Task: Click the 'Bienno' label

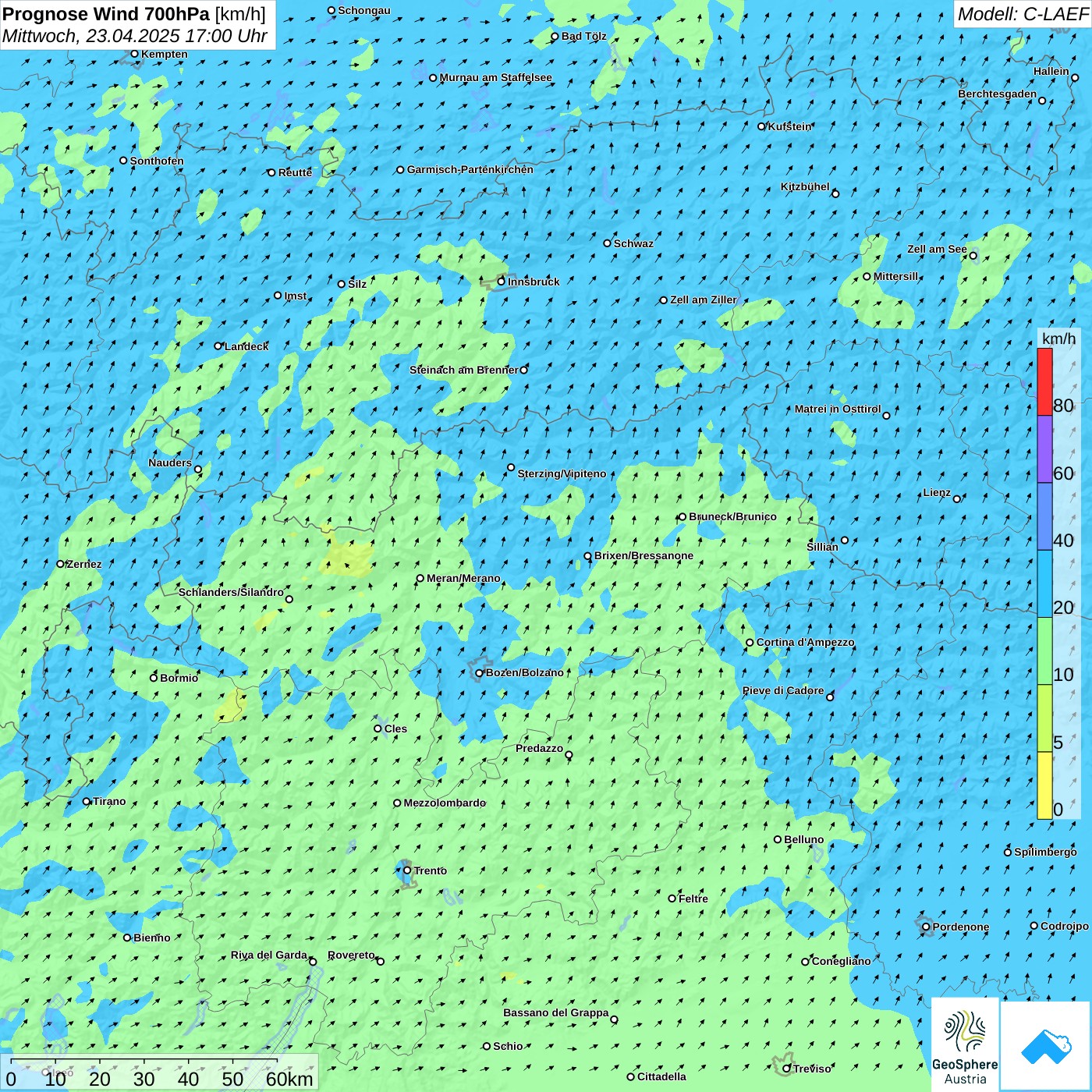Action: [151, 938]
